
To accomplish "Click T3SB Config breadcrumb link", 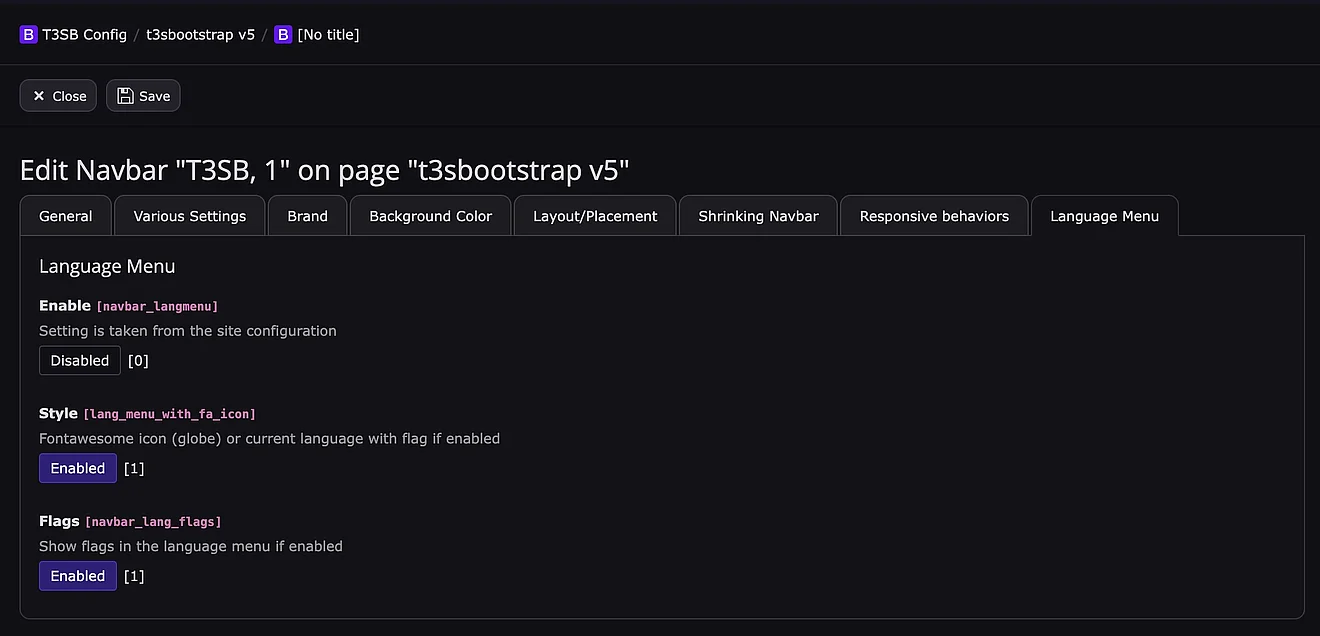I will 84,35.
